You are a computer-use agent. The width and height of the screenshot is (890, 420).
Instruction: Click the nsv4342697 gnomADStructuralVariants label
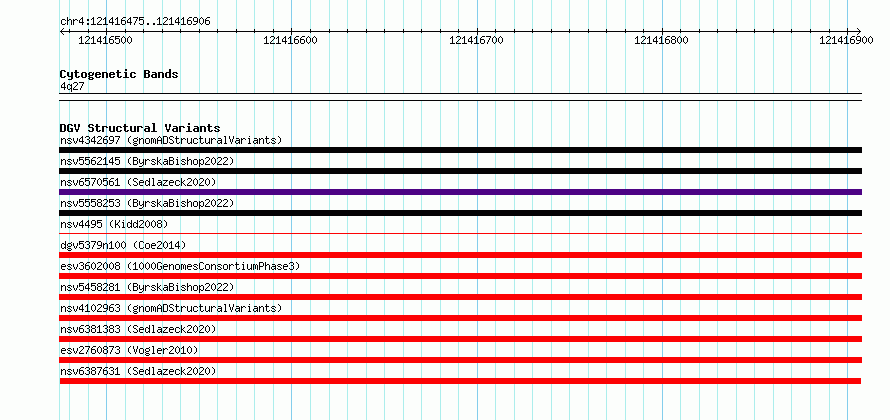[171, 140]
